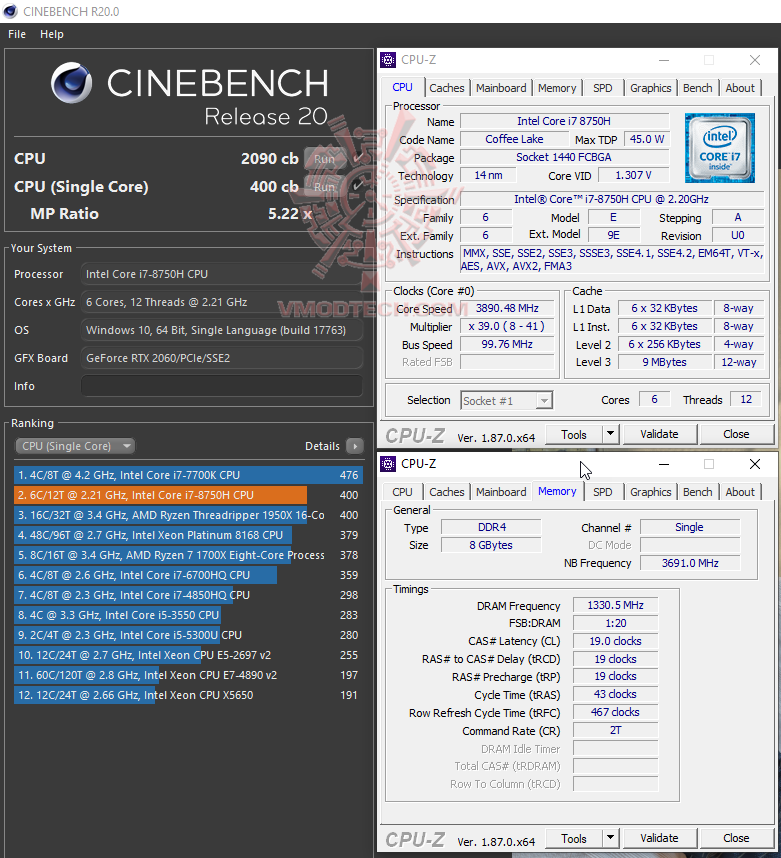Select ranking row 1 Intel Core i7-7700K

coord(188,475)
